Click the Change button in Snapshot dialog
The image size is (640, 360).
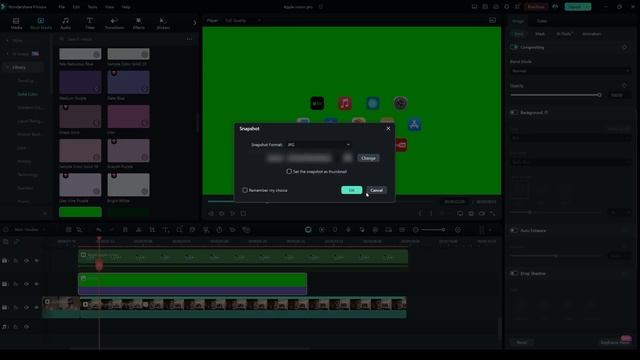point(368,158)
